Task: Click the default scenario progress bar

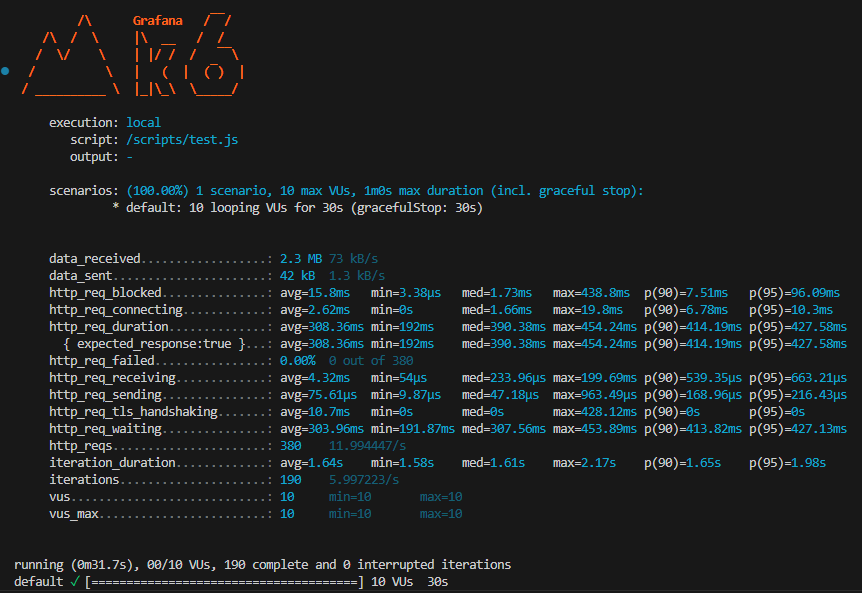Action: pyautogui.click(x=224, y=581)
